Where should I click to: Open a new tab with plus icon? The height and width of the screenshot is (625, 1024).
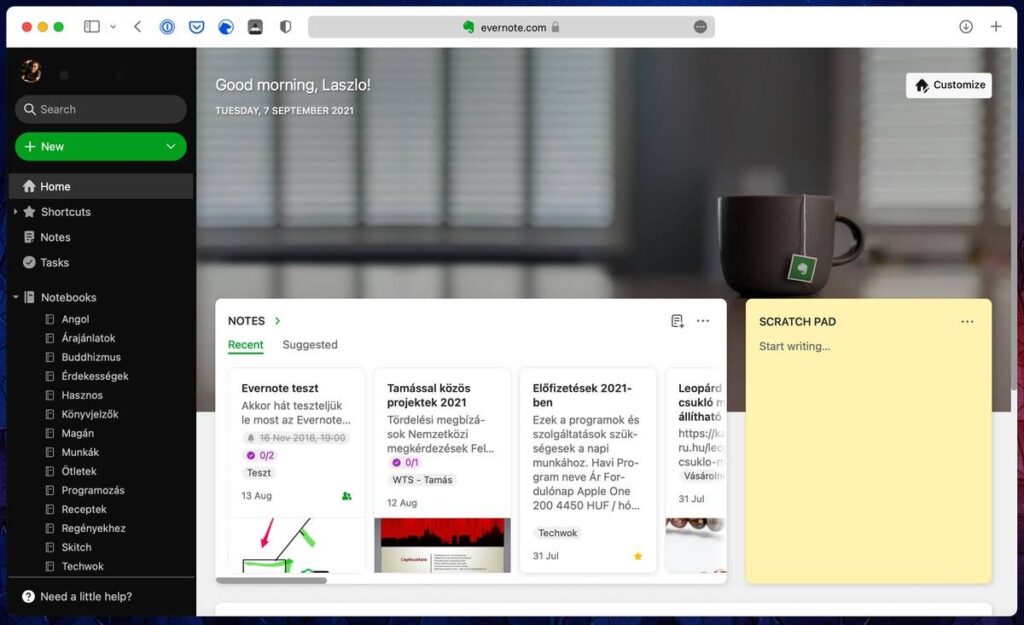996,27
